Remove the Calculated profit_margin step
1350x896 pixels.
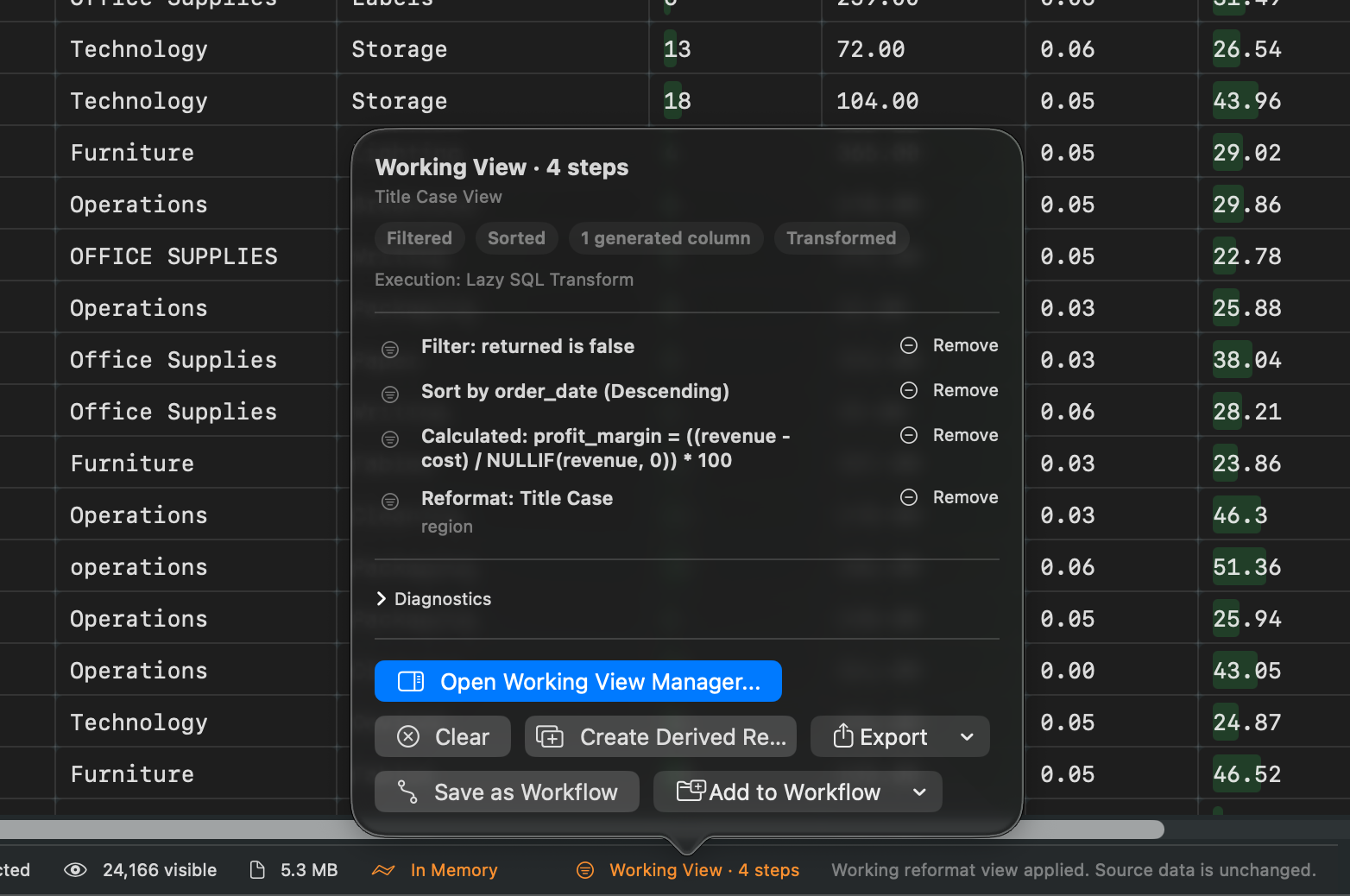(x=949, y=435)
